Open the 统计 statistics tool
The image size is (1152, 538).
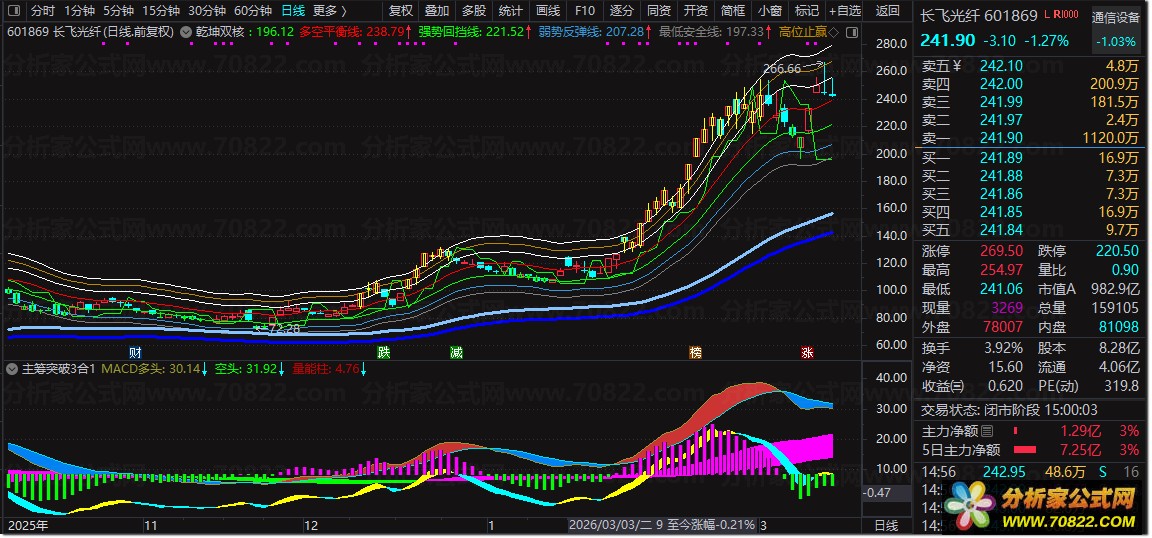[511, 10]
